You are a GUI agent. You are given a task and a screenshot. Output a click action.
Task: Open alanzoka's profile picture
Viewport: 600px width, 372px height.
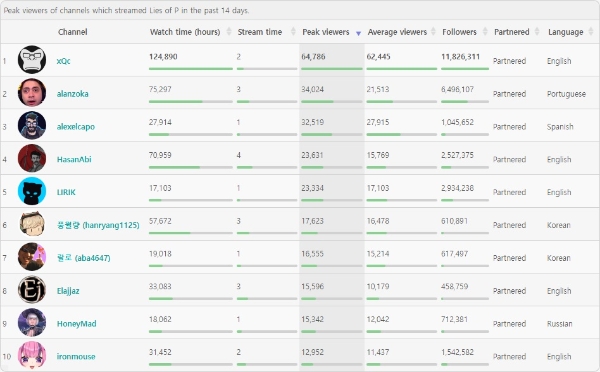point(32,93)
